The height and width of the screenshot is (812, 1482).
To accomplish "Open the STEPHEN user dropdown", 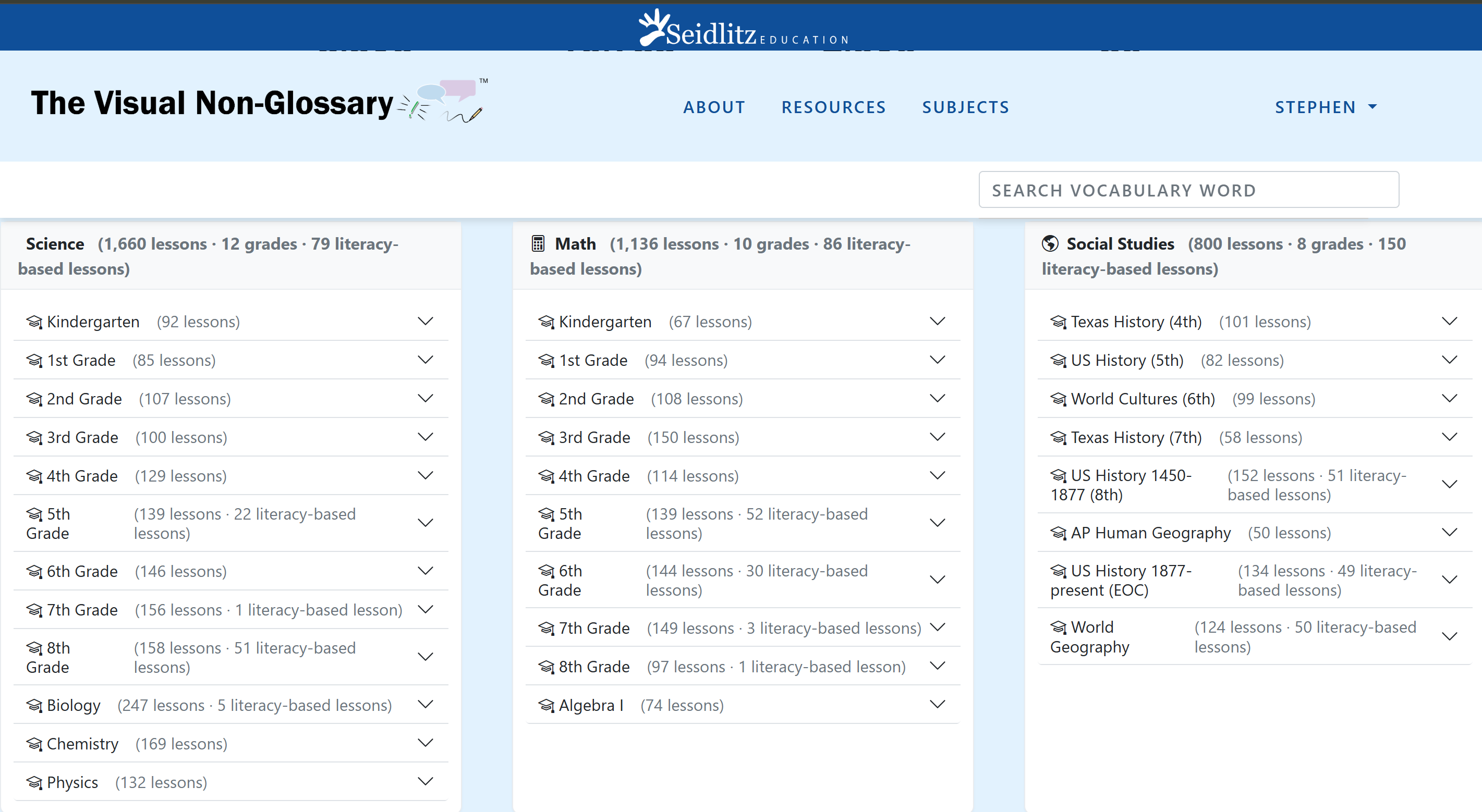I will click(x=1325, y=107).
